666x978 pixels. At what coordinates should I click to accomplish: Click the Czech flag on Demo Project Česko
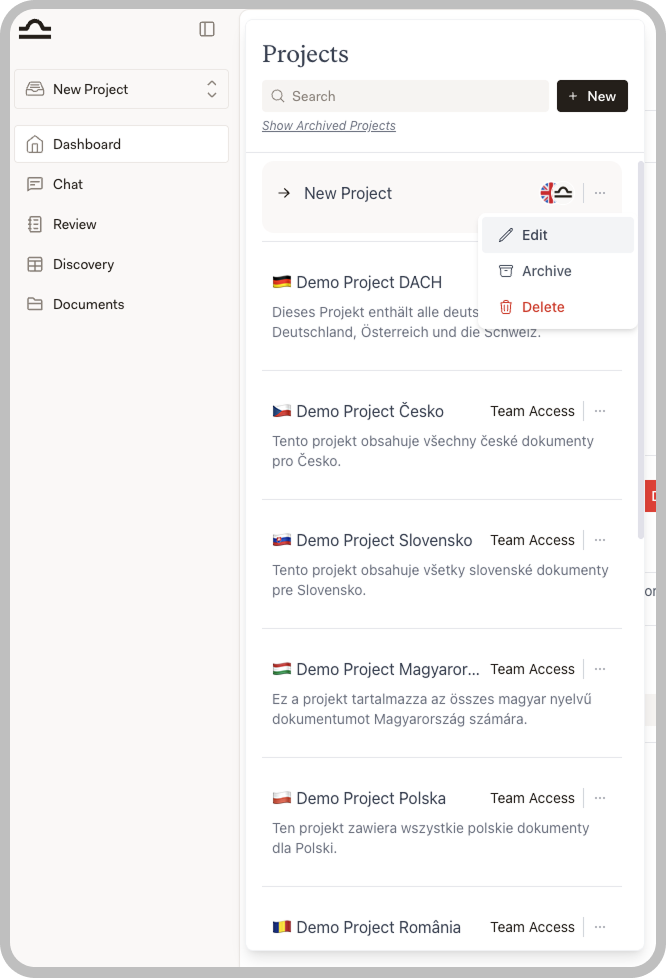[x=282, y=411]
